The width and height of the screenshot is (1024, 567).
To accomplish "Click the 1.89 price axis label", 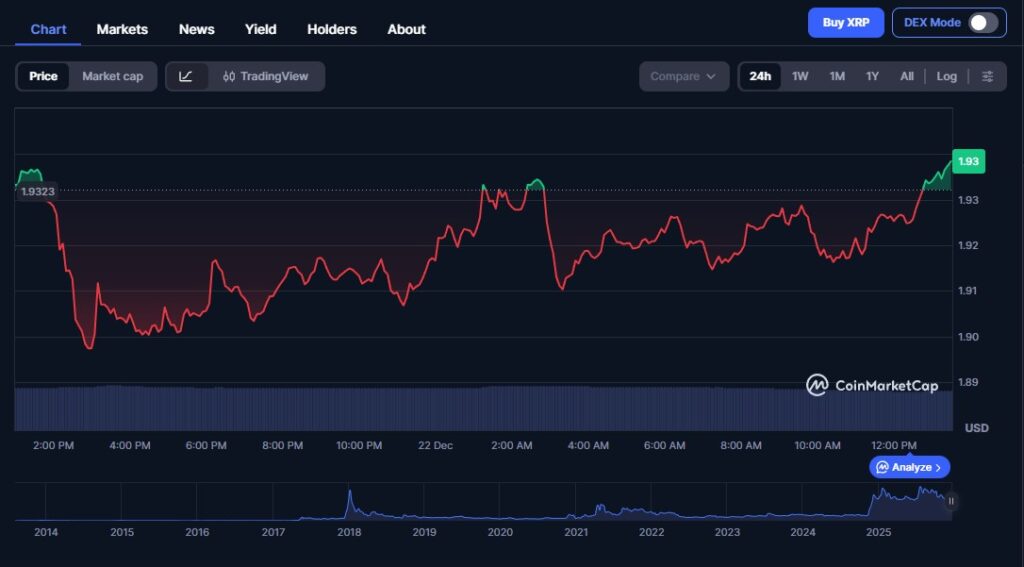I will pyautogui.click(x=968, y=382).
